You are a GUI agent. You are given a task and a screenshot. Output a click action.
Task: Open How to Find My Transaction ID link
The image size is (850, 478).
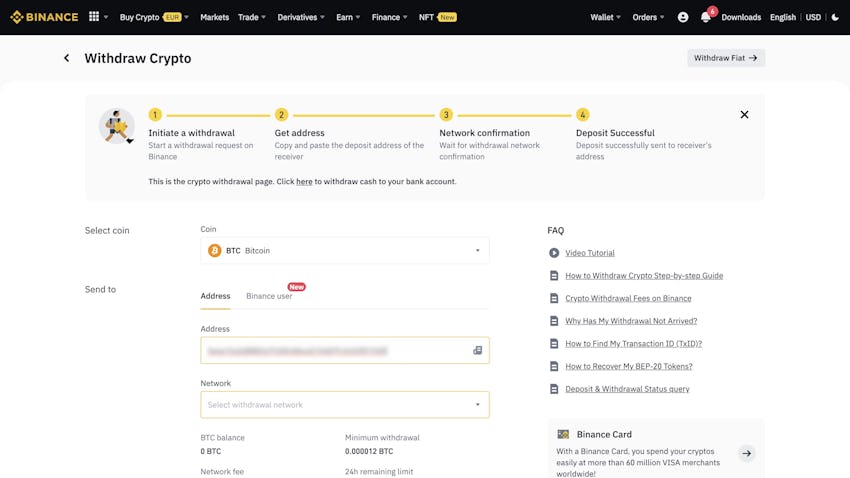click(x=634, y=344)
